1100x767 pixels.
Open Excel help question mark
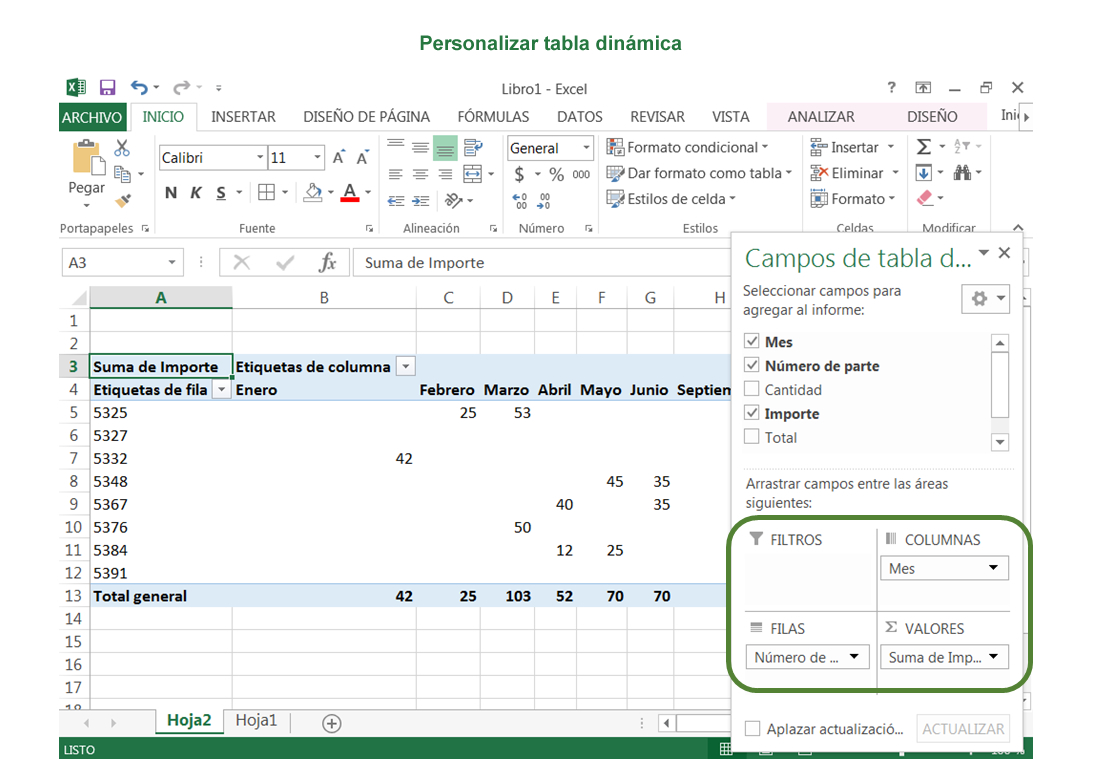click(891, 88)
